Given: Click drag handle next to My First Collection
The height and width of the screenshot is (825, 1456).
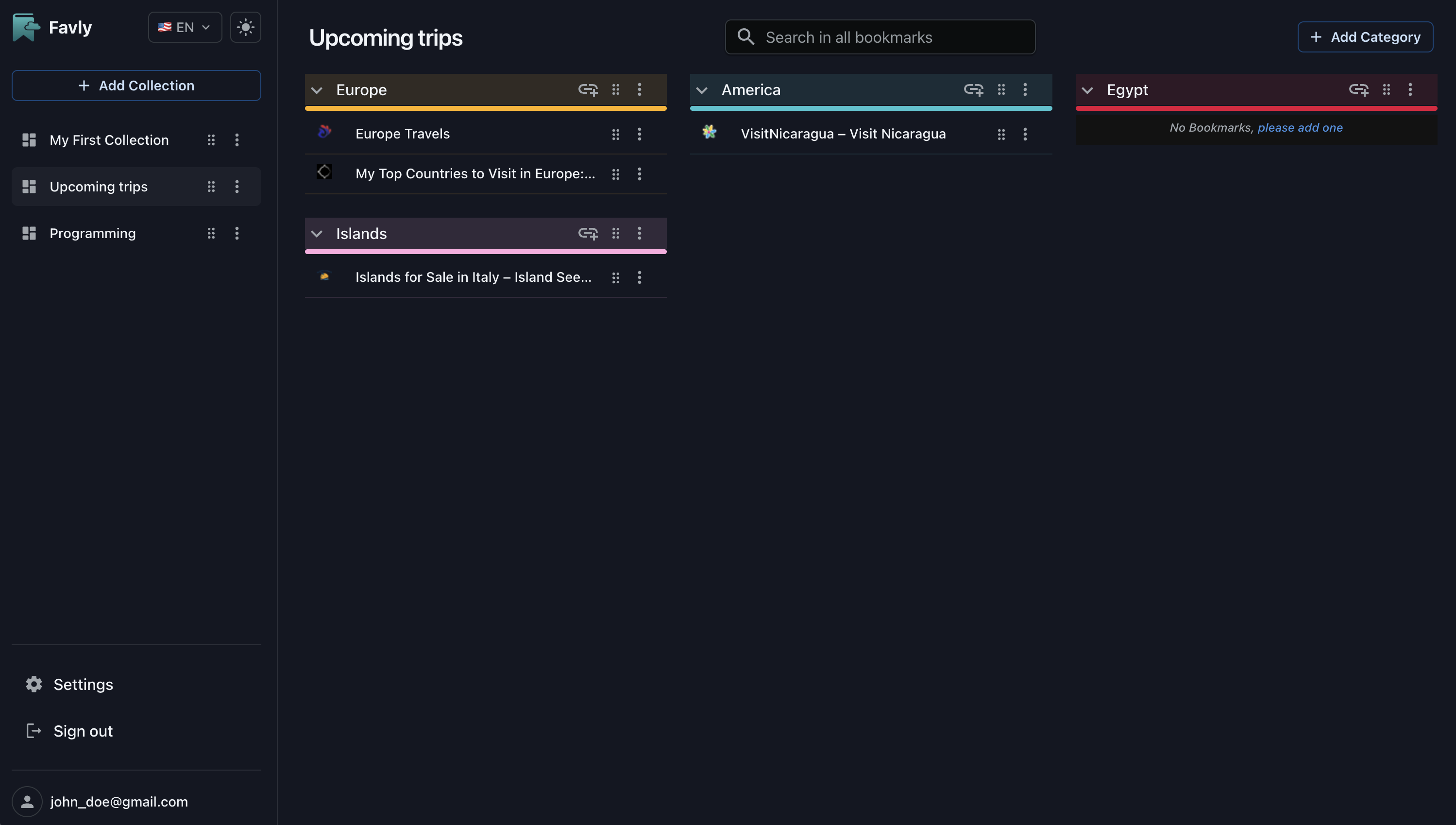Looking at the screenshot, I should 211,140.
